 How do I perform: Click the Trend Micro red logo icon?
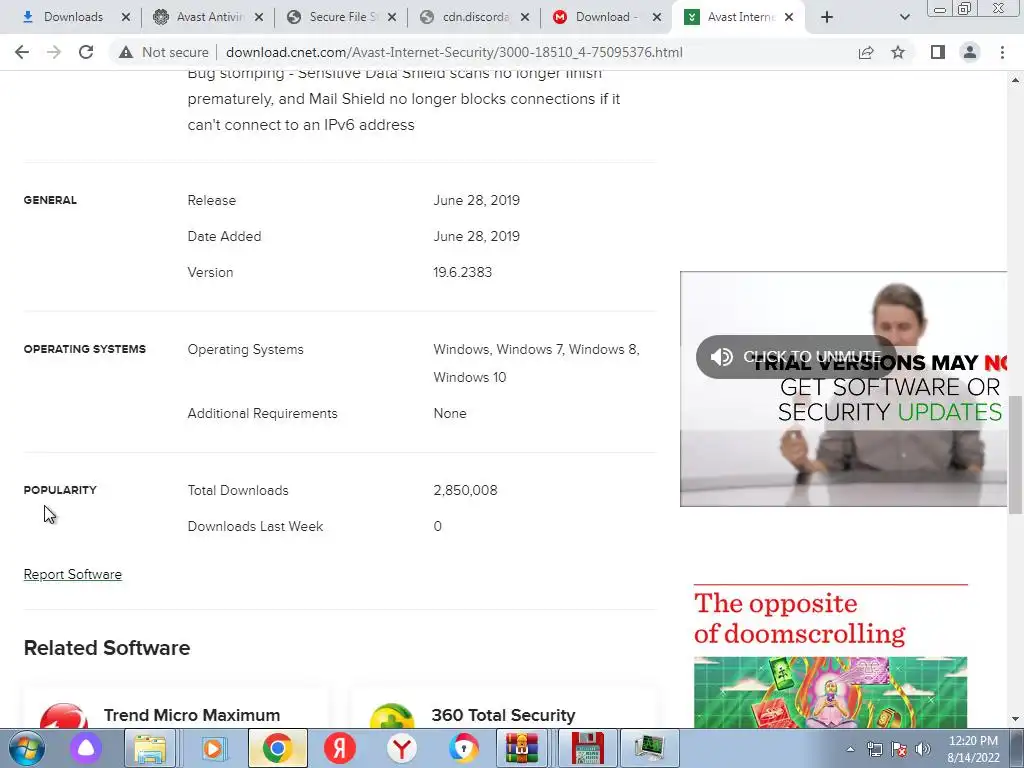pos(63,716)
